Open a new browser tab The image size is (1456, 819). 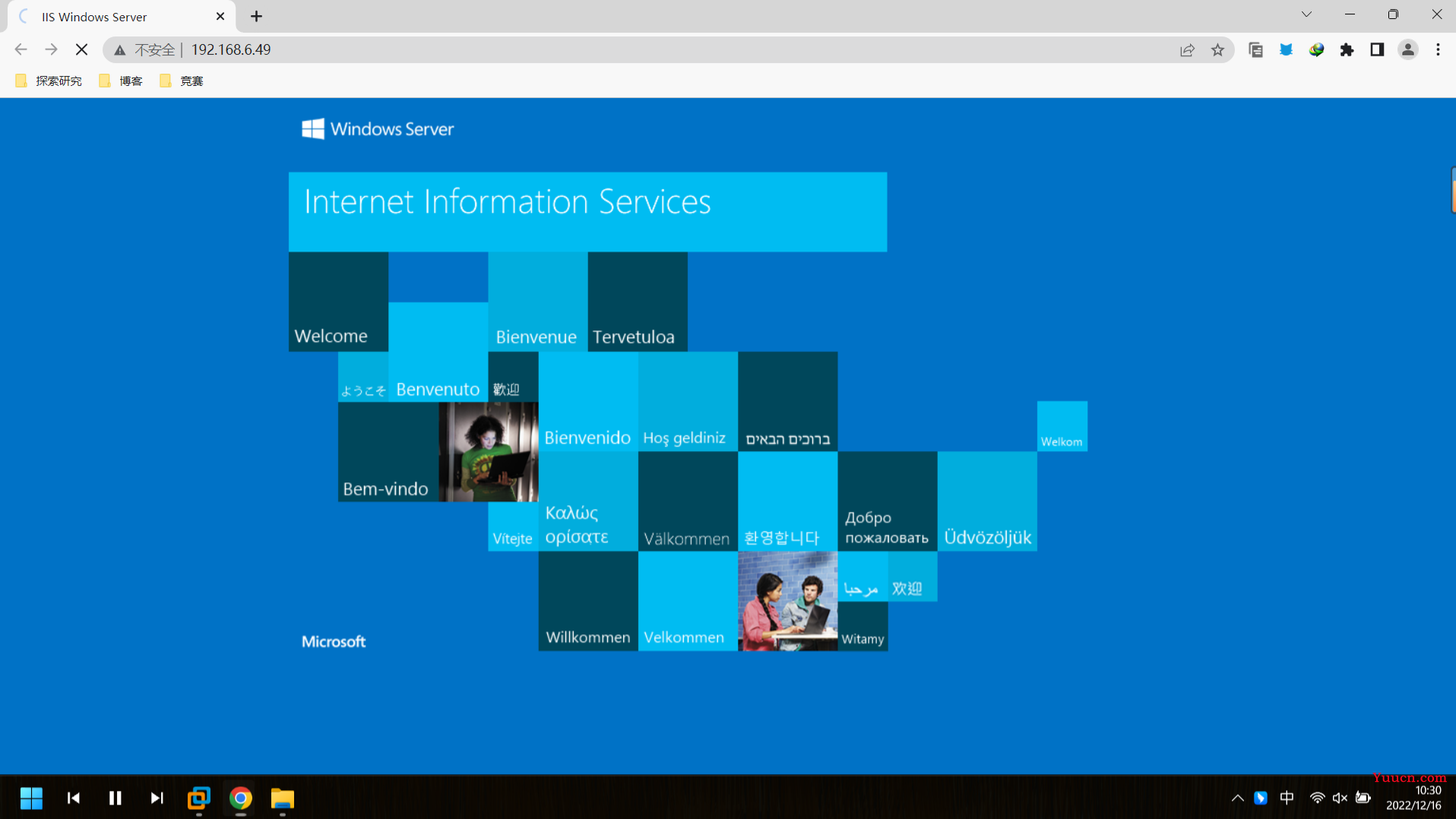pyautogui.click(x=256, y=17)
